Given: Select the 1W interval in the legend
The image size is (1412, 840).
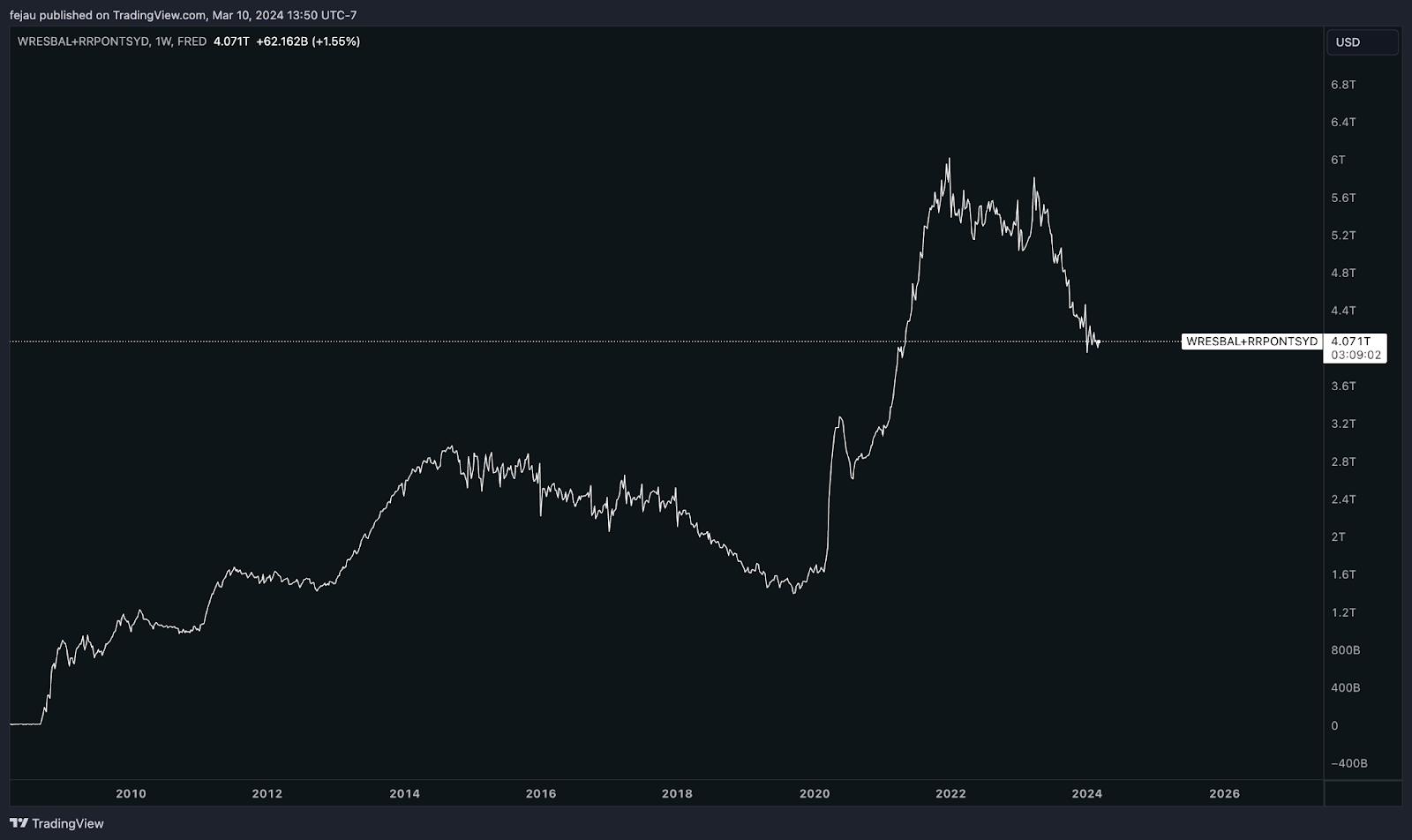Looking at the screenshot, I should click(163, 41).
